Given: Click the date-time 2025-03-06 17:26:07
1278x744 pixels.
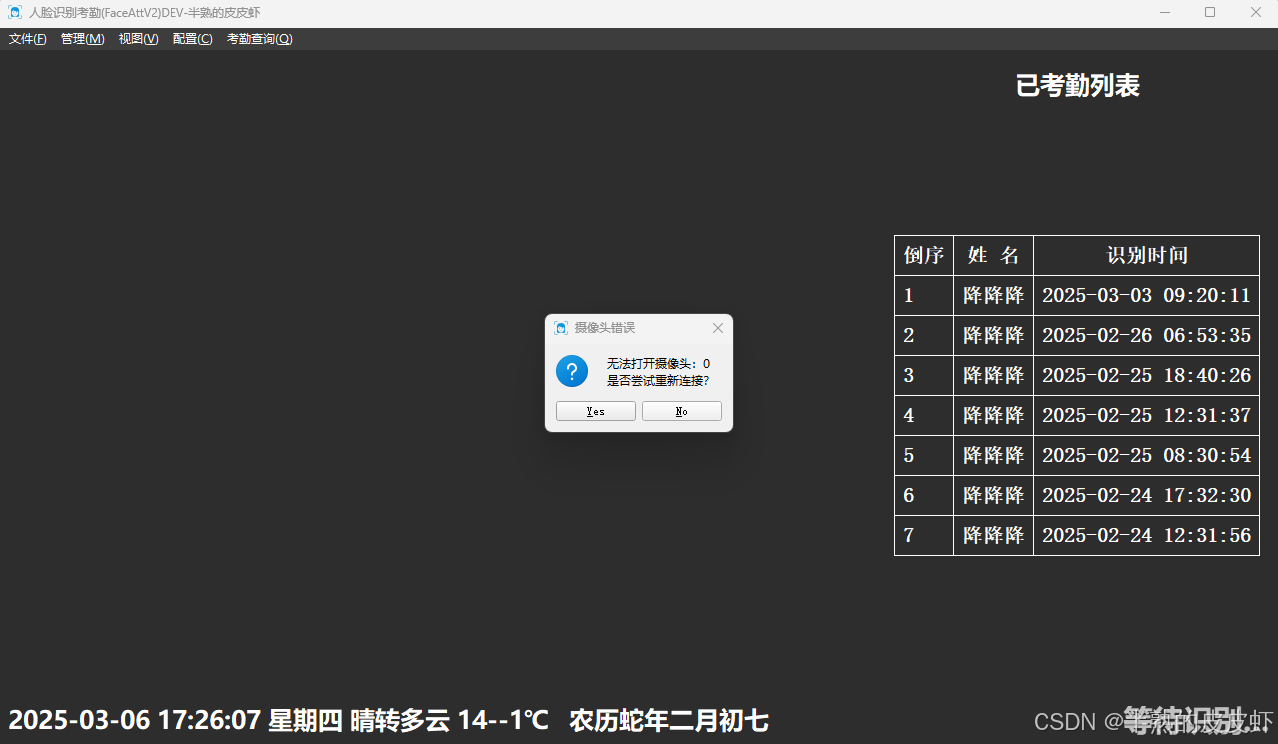Looking at the screenshot, I should pyautogui.click(x=135, y=720).
